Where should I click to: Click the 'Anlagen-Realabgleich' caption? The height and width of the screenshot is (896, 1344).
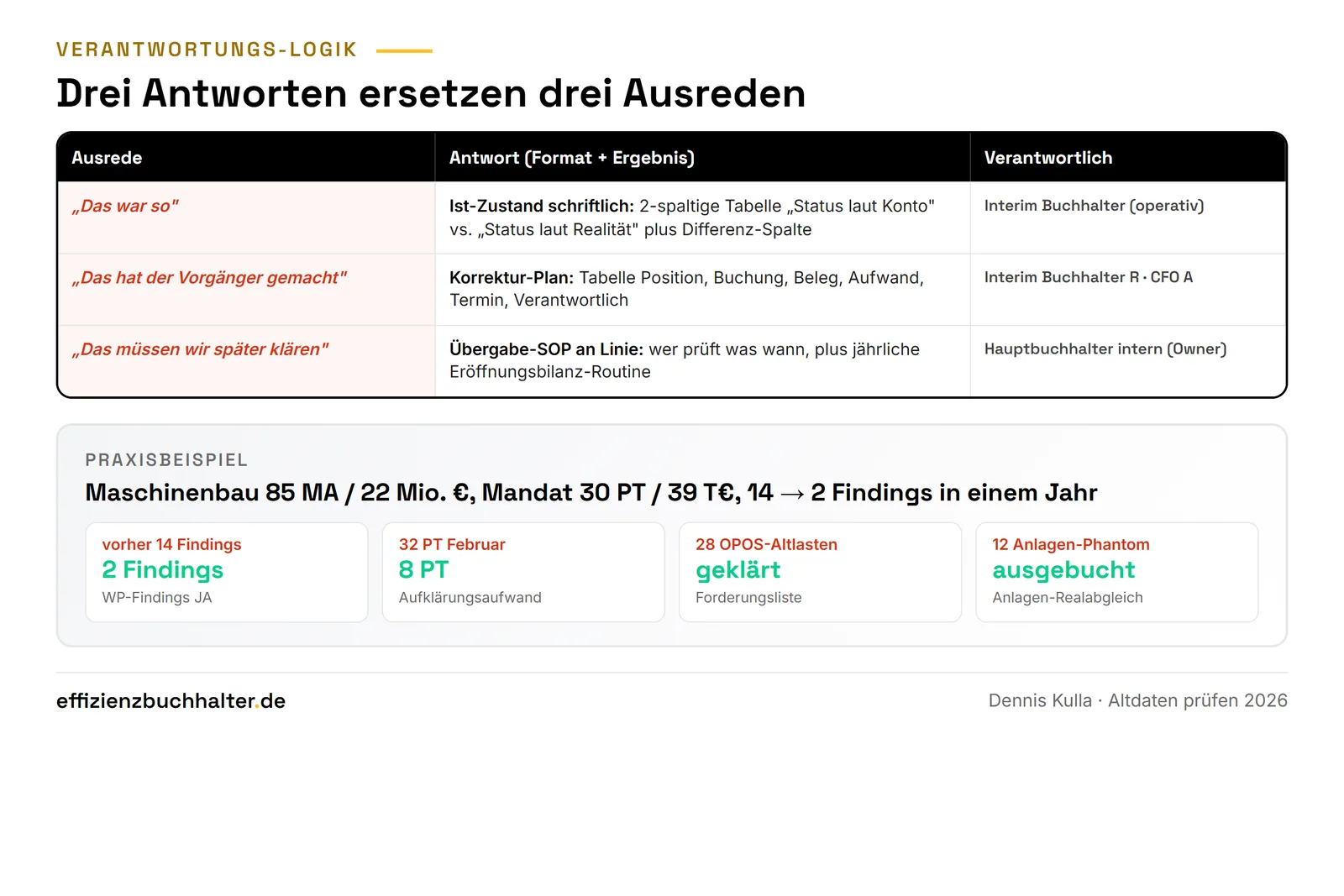(x=1067, y=598)
